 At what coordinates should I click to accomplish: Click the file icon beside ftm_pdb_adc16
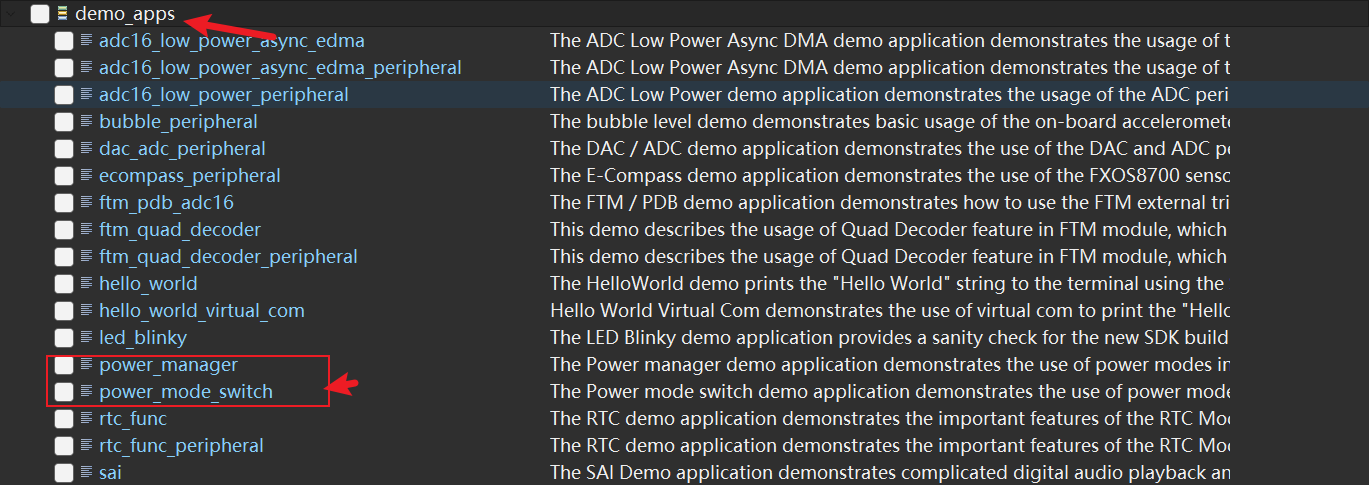(86, 202)
